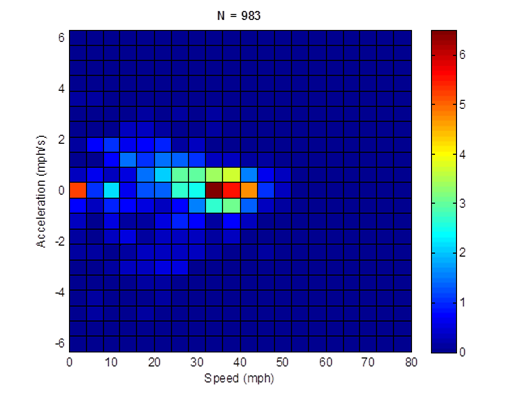The image size is (528, 395).
Task: Click the bright red cell right of dark red cell
Action: click(231, 190)
